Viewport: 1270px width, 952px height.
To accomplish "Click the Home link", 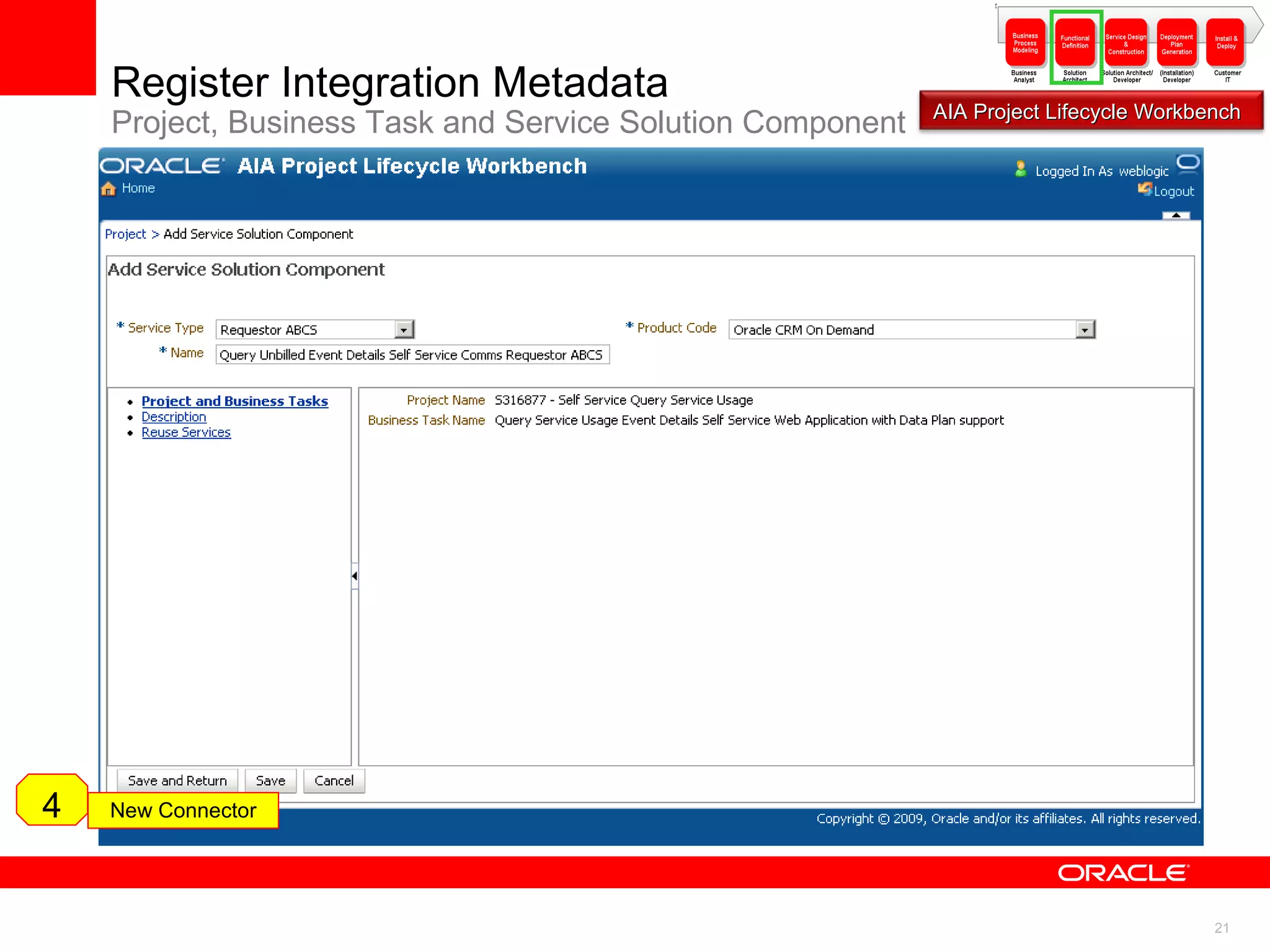I will (138, 188).
